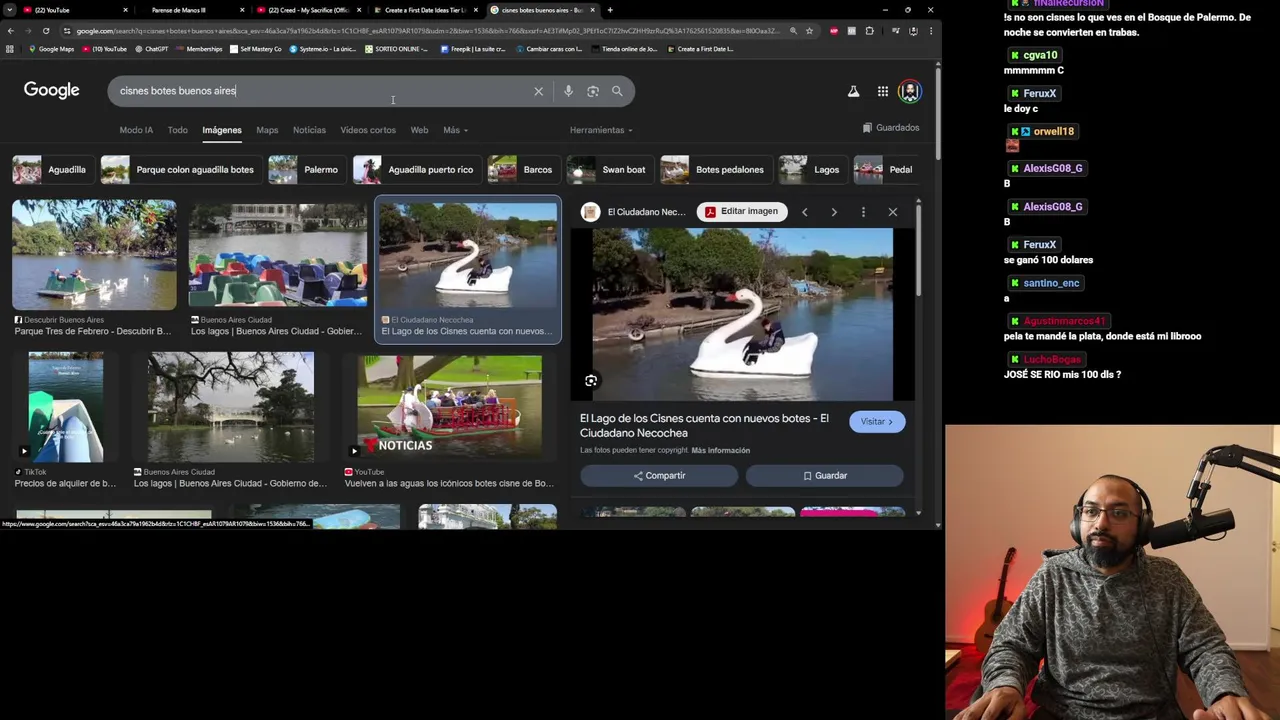Open colorful pedal boats Los lagos thumbnail

pos(278,255)
